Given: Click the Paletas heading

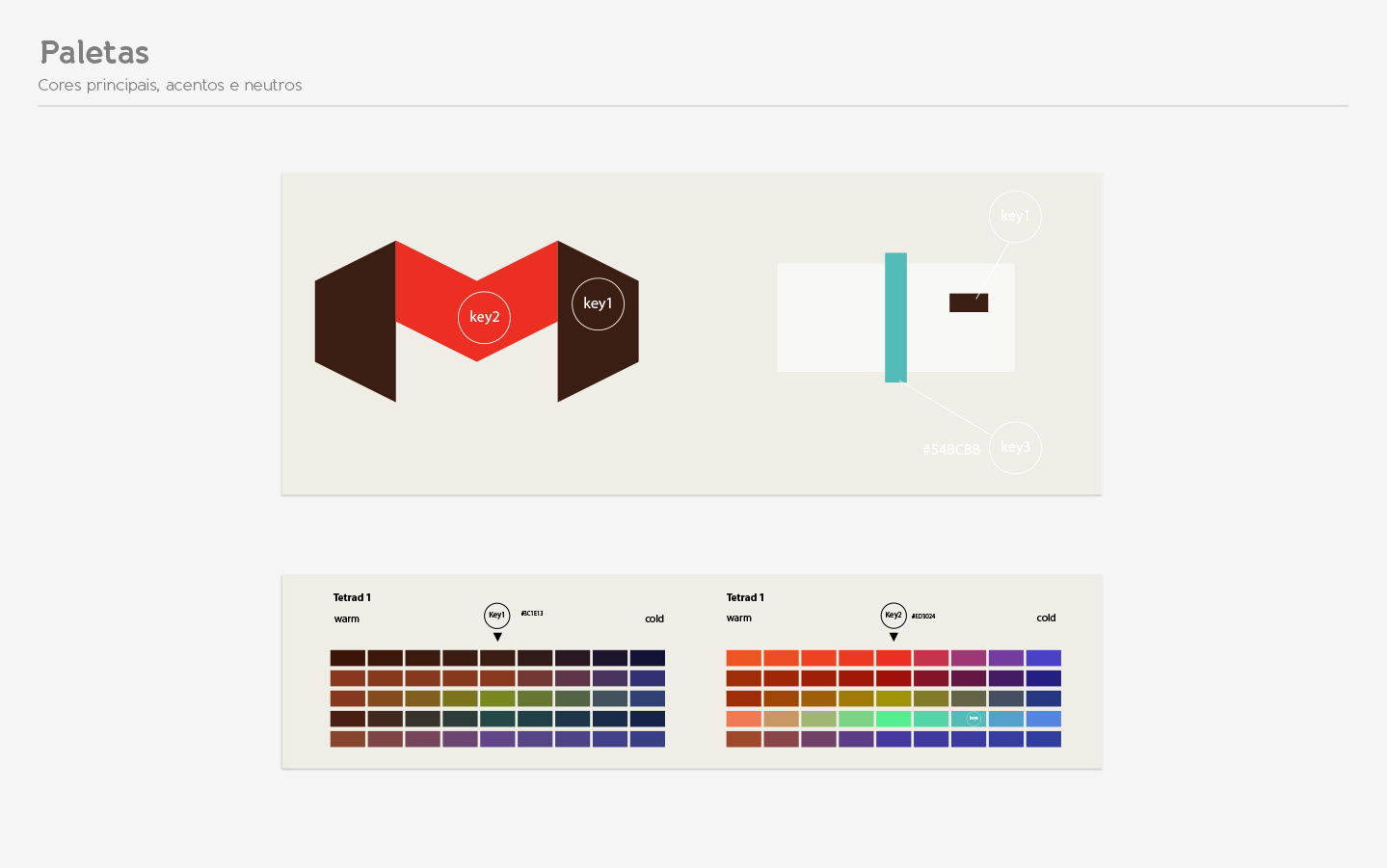Looking at the screenshot, I should [94, 52].
